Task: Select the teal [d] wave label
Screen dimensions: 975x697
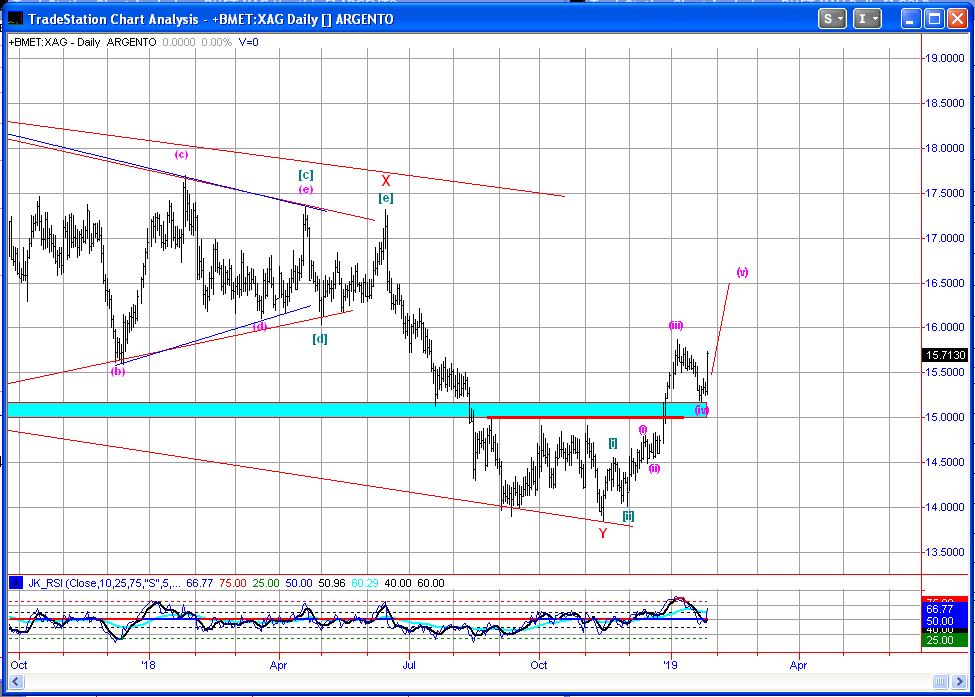Action: (x=320, y=339)
